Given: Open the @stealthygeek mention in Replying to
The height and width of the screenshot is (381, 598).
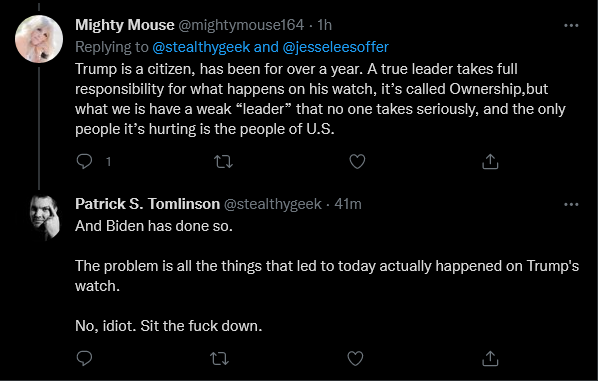Looking at the screenshot, I should [x=201, y=47].
